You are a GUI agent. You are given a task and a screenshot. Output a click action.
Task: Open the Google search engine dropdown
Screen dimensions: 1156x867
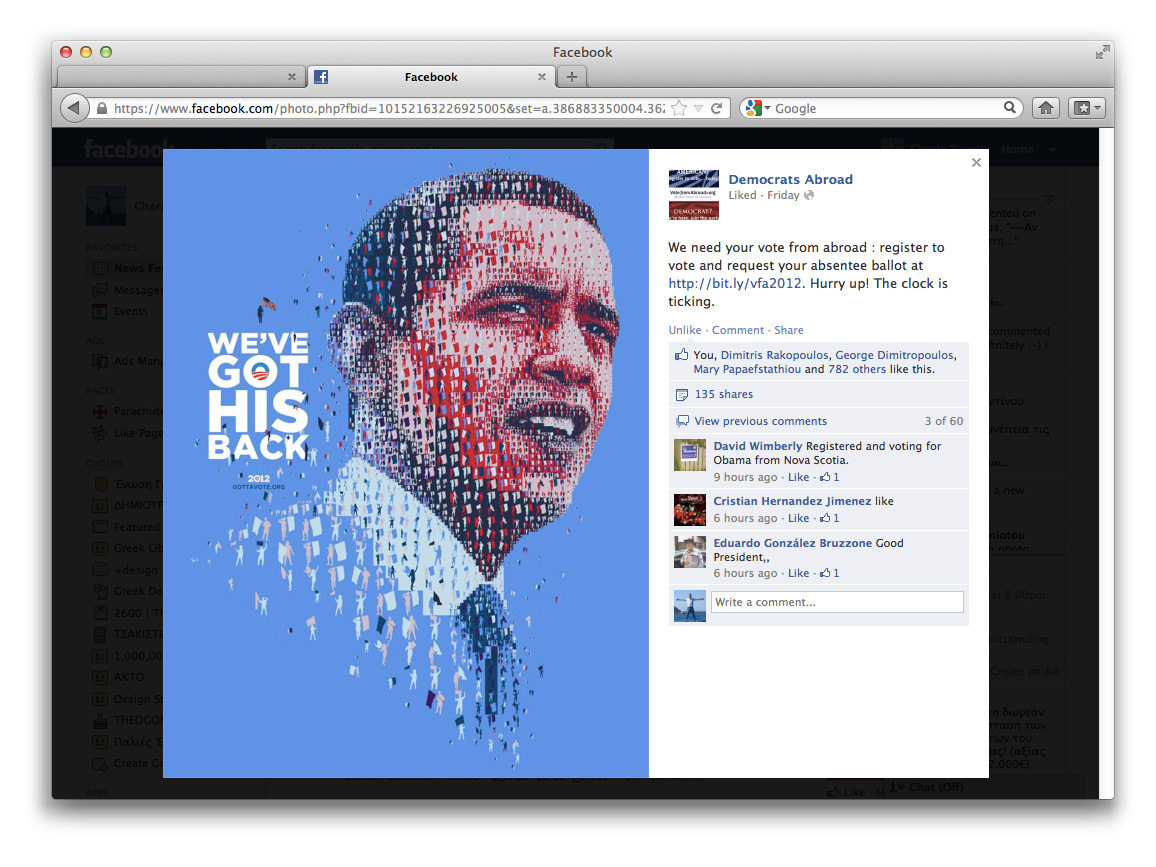[x=757, y=108]
